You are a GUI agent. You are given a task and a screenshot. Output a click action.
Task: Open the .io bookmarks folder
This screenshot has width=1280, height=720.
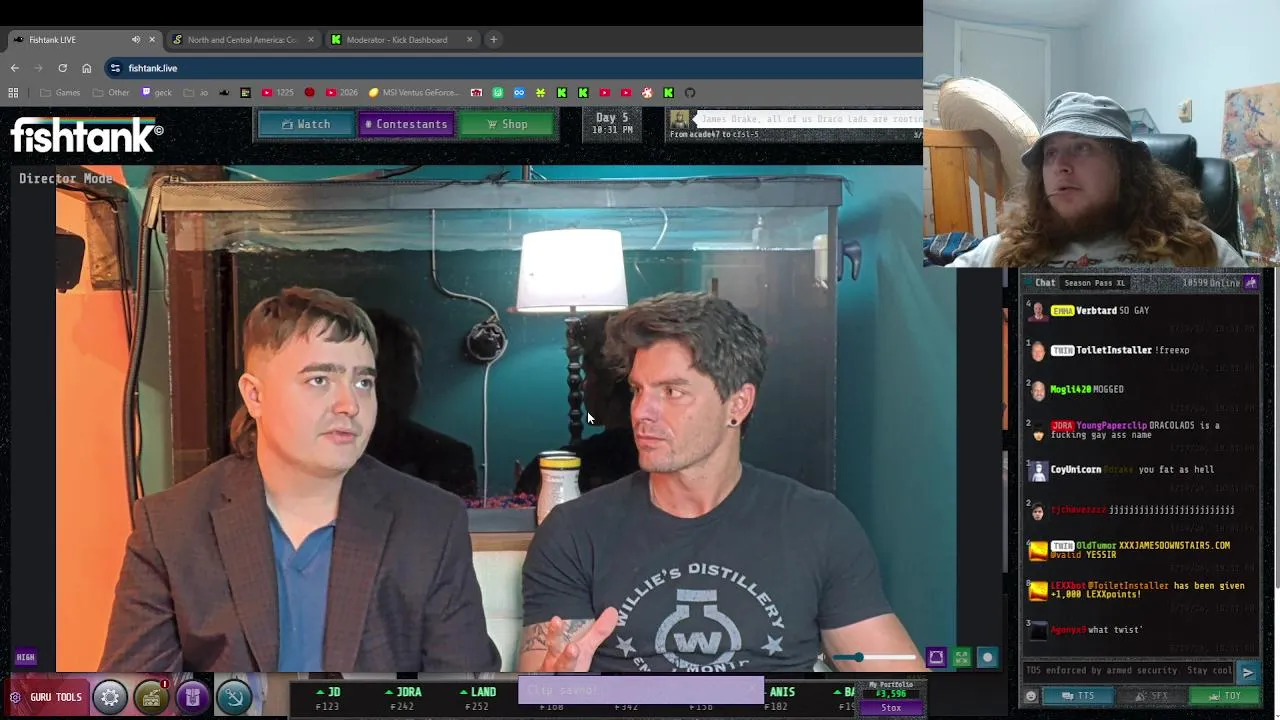click(x=196, y=93)
